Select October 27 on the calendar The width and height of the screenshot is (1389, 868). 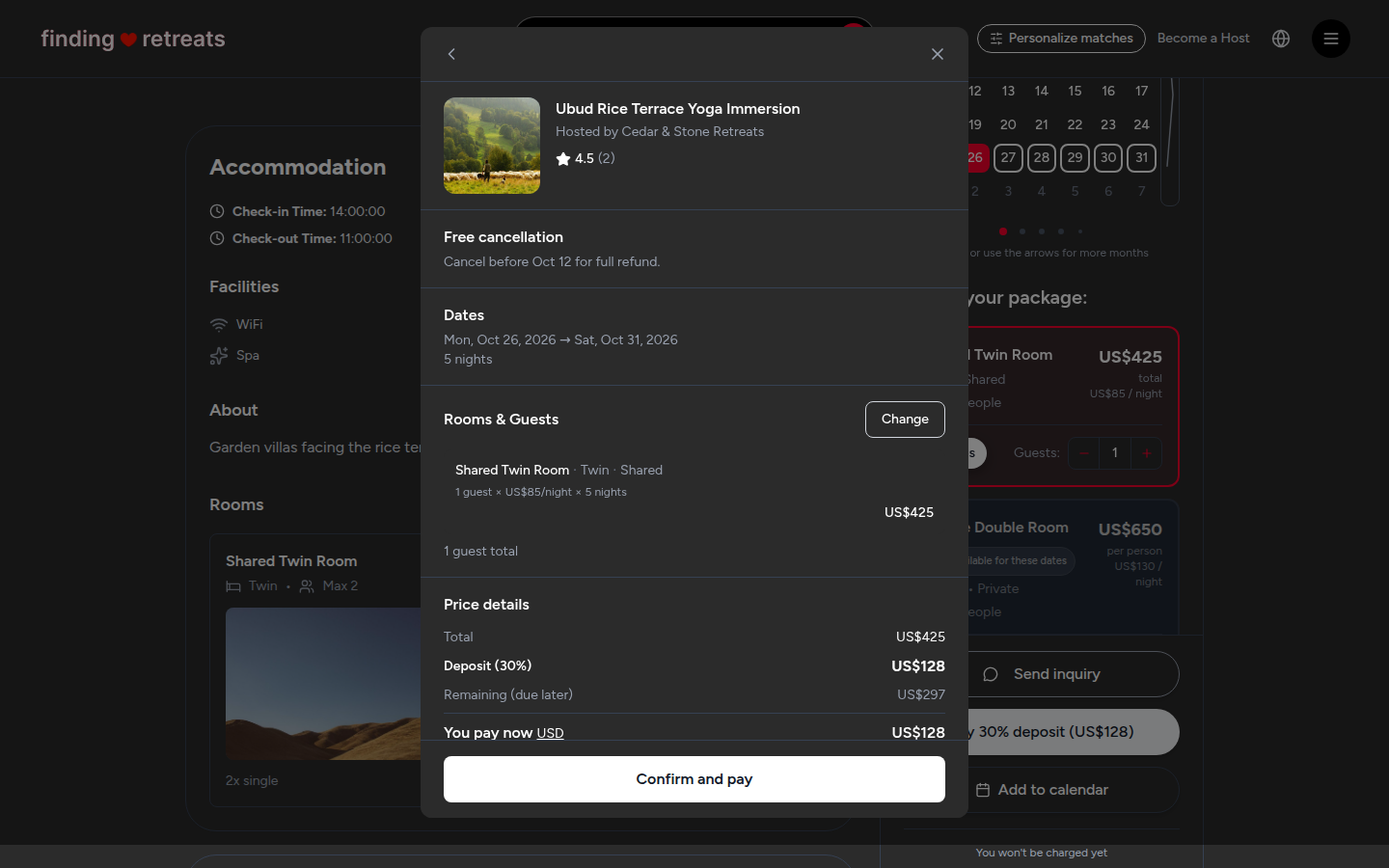point(1008,158)
